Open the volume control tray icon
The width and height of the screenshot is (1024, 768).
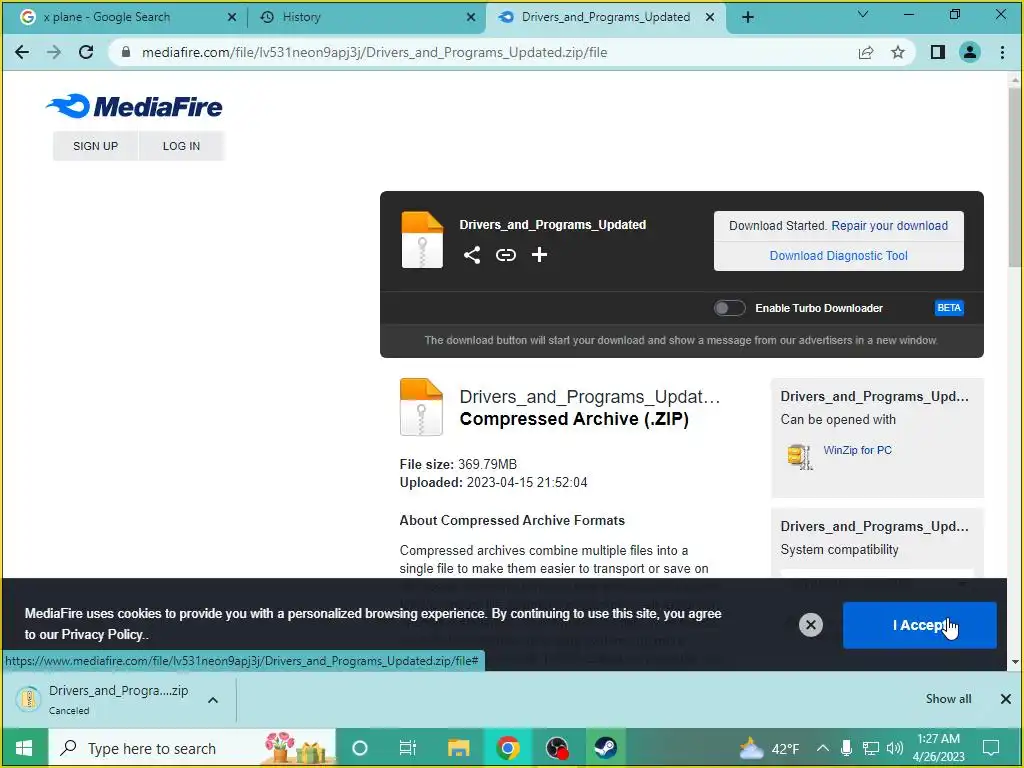[x=895, y=748]
